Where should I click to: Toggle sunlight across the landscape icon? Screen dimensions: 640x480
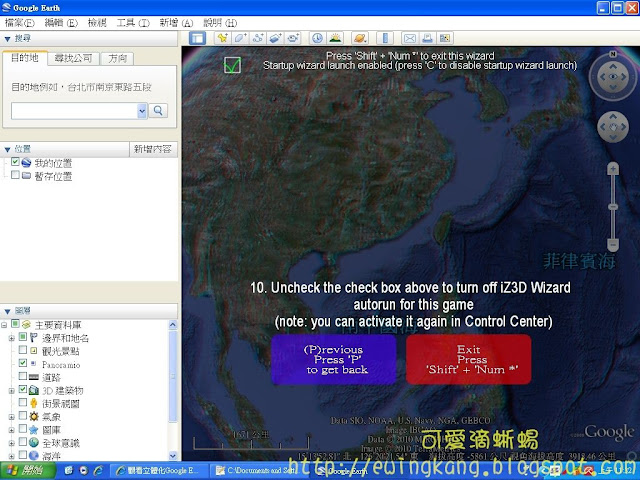point(336,38)
